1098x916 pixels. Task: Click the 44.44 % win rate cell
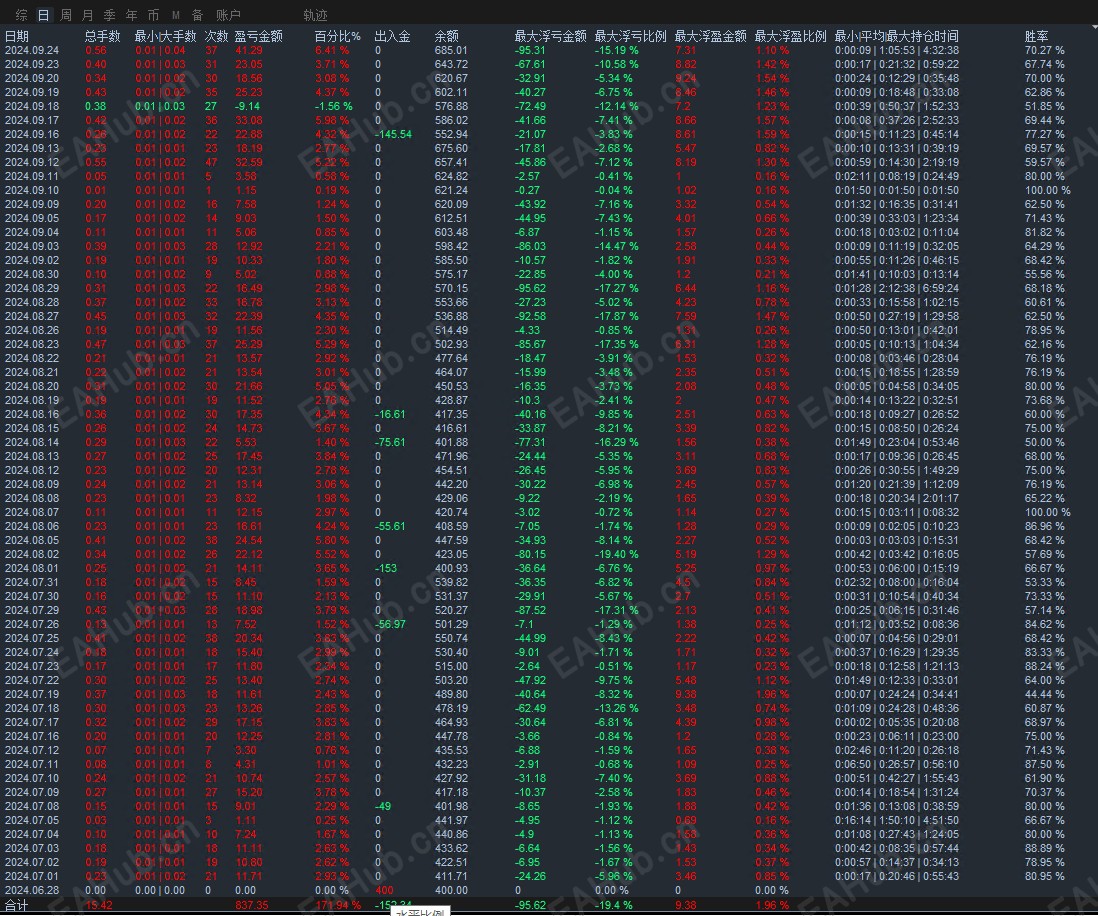coord(1044,695)
